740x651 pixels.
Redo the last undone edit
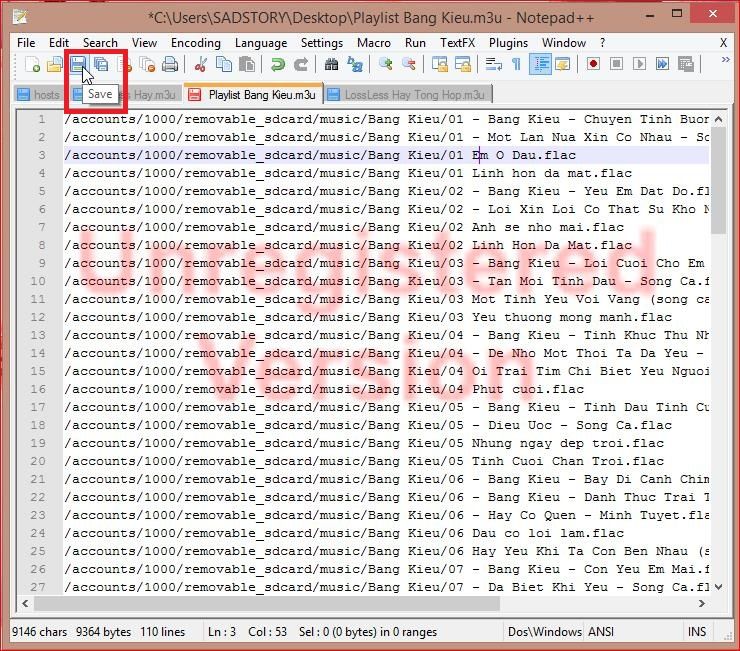[x=301, y=64]
